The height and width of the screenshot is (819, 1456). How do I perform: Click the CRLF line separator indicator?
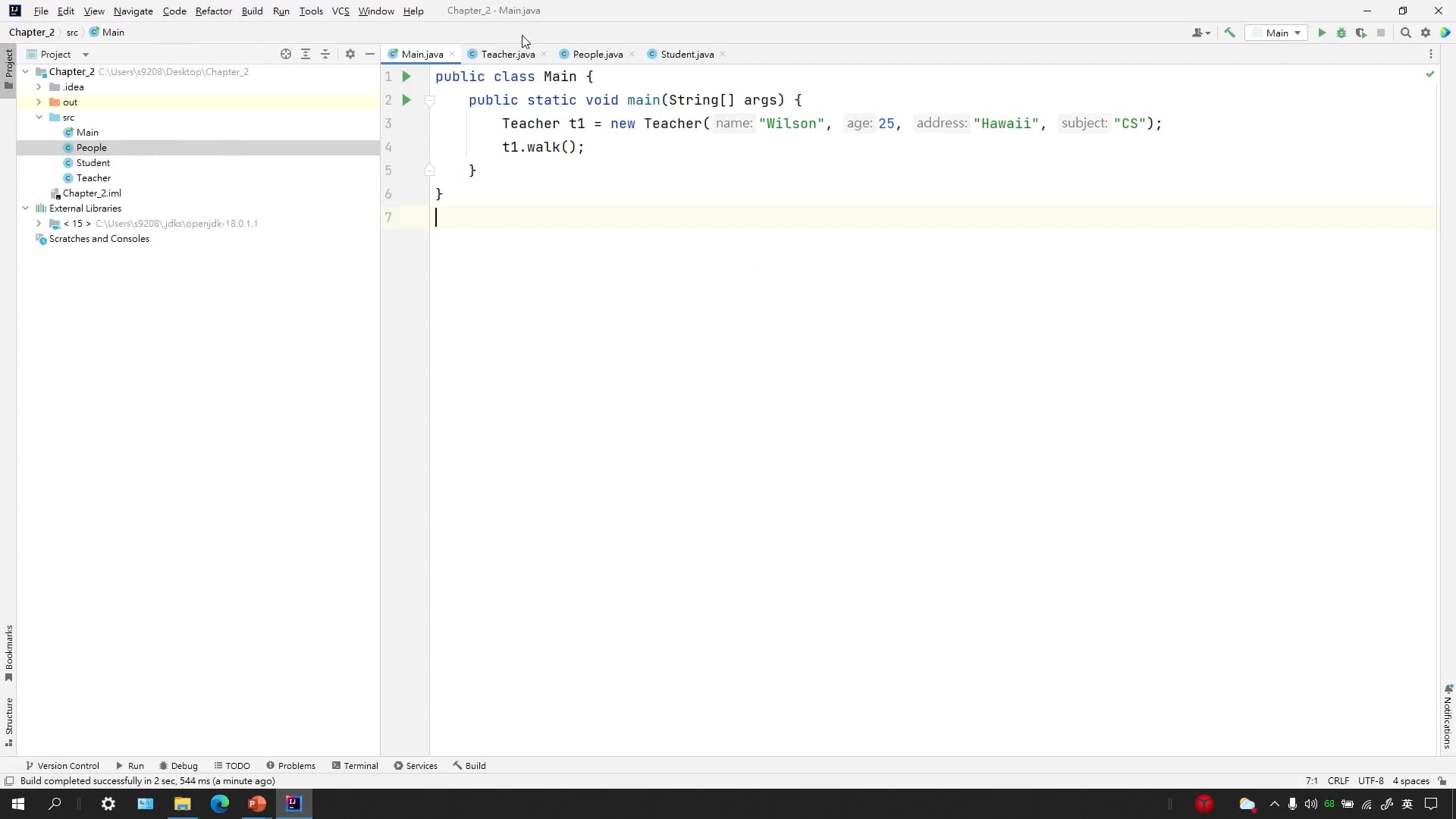(x=1338, y=780)
